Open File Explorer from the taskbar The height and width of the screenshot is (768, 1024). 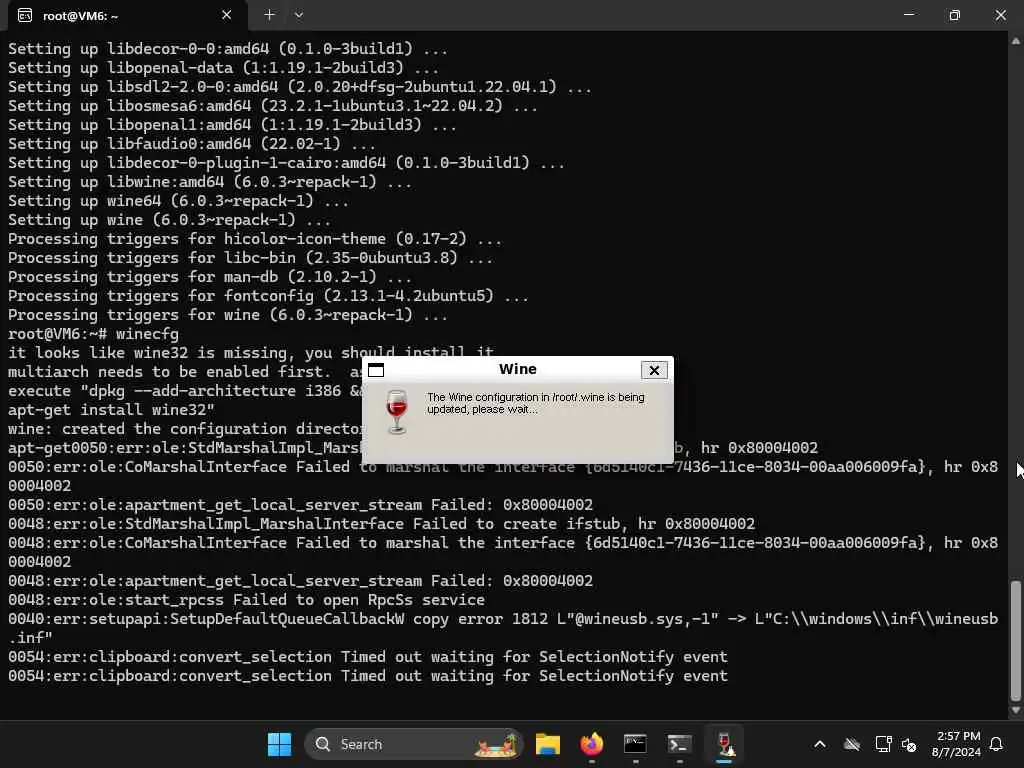[547, 744]
